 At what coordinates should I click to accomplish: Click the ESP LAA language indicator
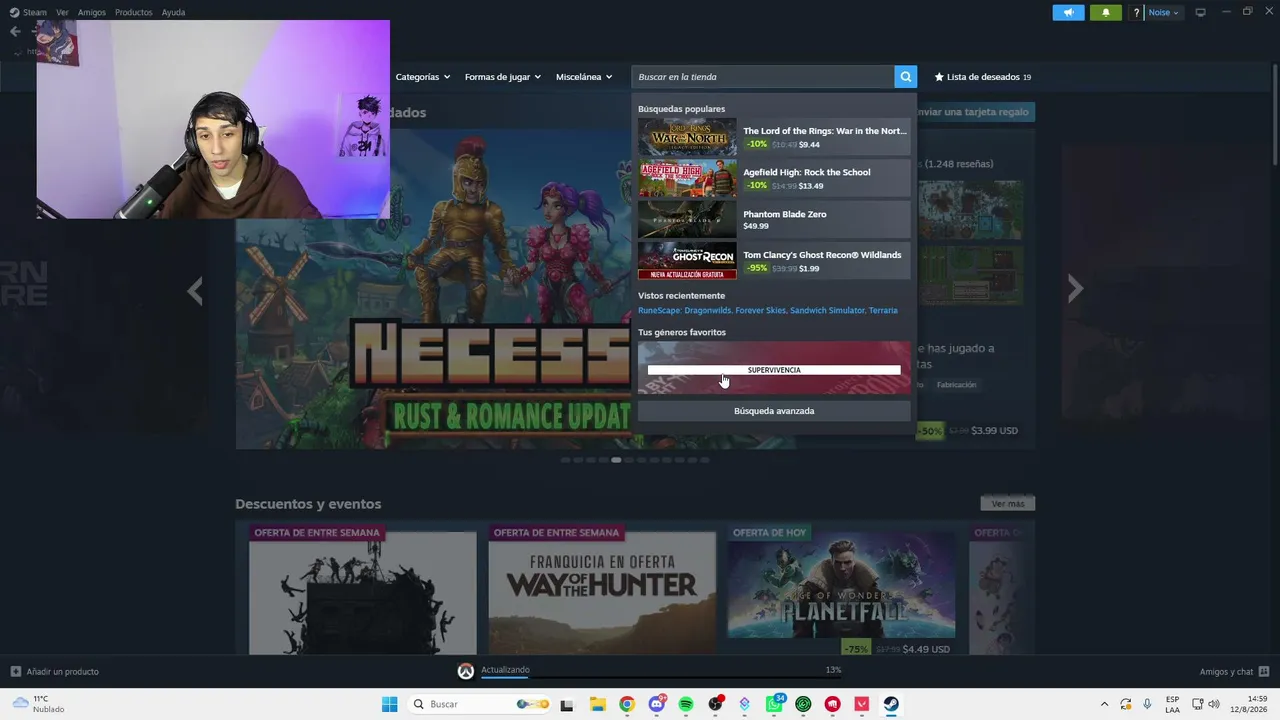click(1172, 704)
